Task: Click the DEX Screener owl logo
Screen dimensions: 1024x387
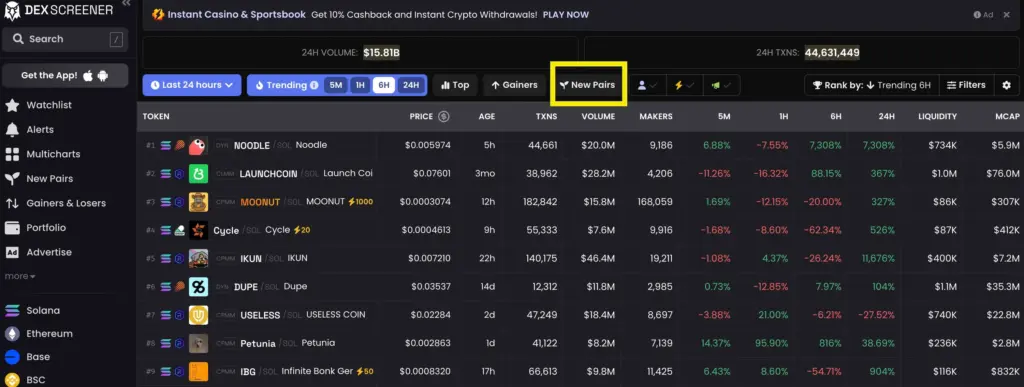Action: coord(11,10)
